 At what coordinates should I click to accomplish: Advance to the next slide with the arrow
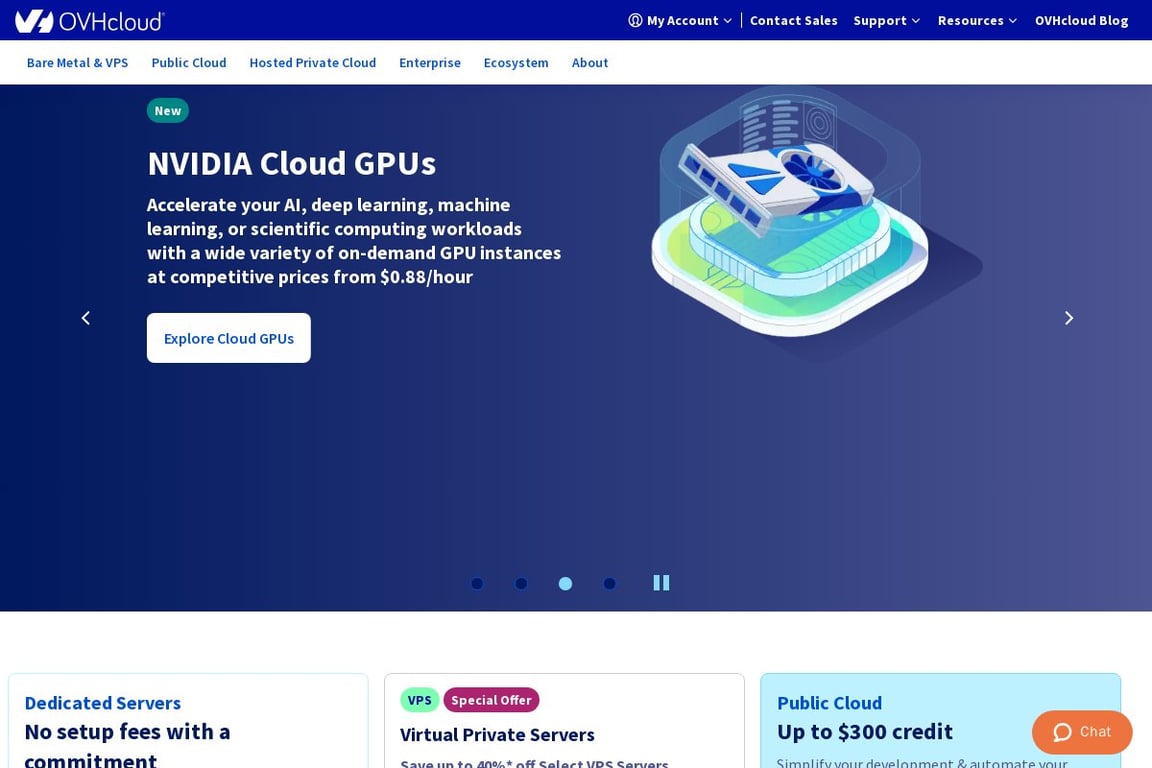click(x=1068, y=317)
